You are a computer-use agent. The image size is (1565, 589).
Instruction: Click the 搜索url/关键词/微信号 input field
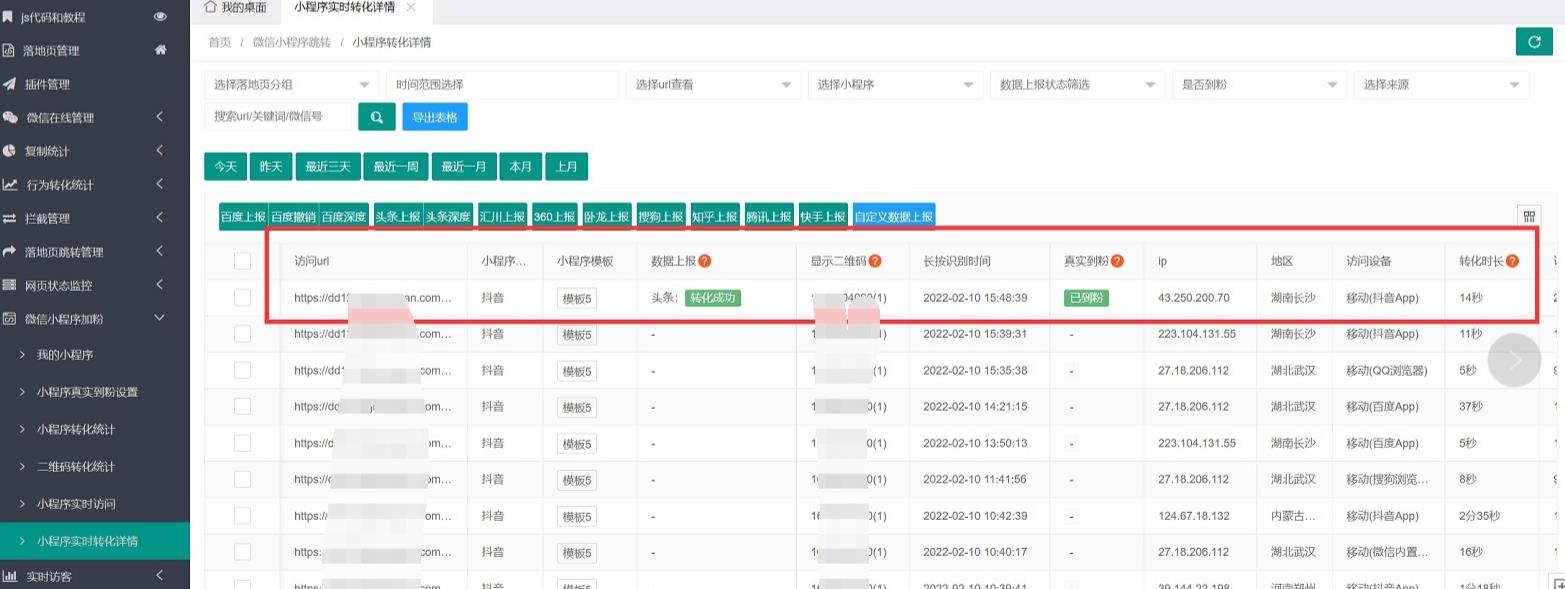278,117
